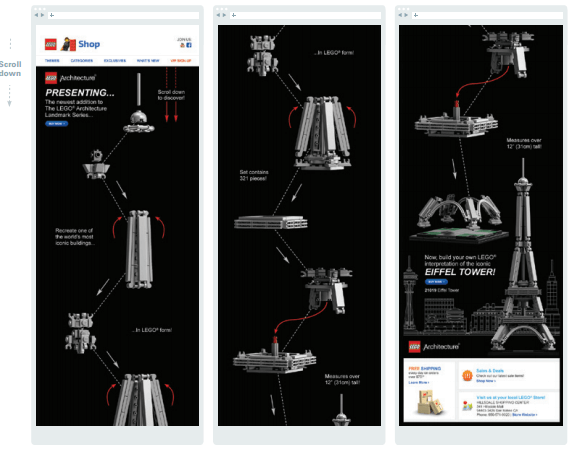The height and width of the screenshot is (460, 583).
Task: Click the blue Buy Now button under EIFFEL TOWER!
Action: pyautogui.click(x=436, y=282)
